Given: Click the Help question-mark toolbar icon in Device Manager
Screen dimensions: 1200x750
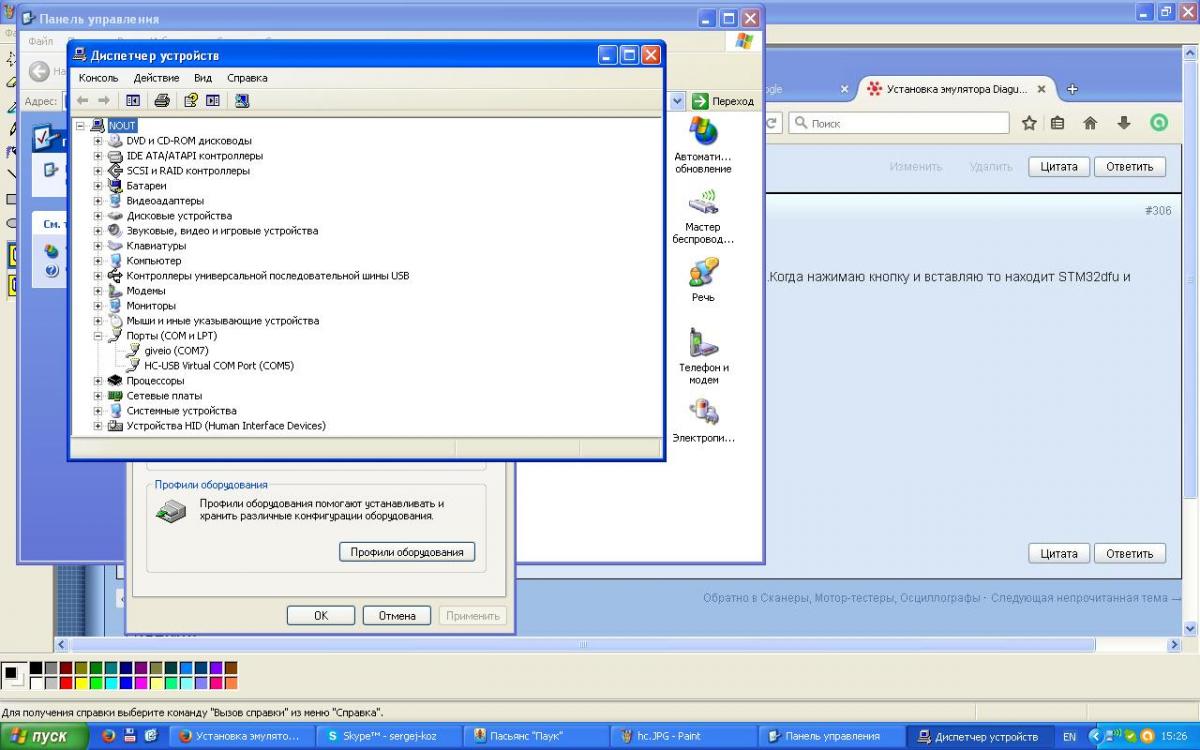Looking at the screenshot, I should coord(190,100).
